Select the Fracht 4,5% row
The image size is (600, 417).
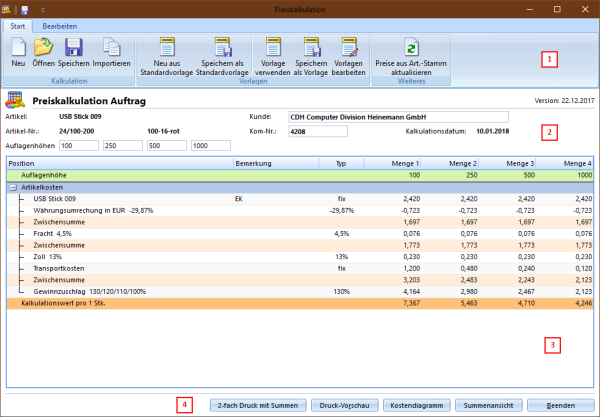click(300, 234)
